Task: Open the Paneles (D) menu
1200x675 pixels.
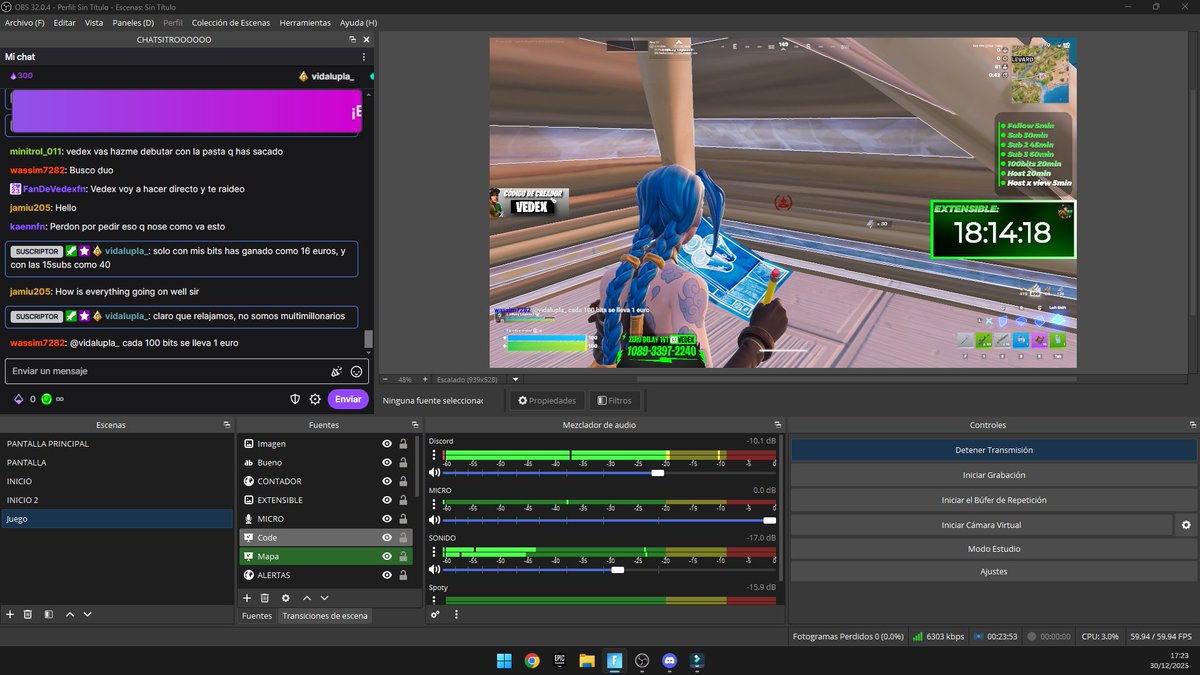Action: tap(133, 22)
